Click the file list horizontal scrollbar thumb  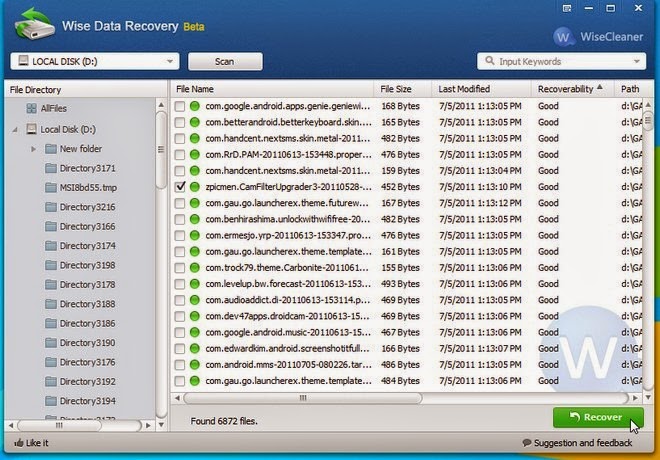coord(303,398)
